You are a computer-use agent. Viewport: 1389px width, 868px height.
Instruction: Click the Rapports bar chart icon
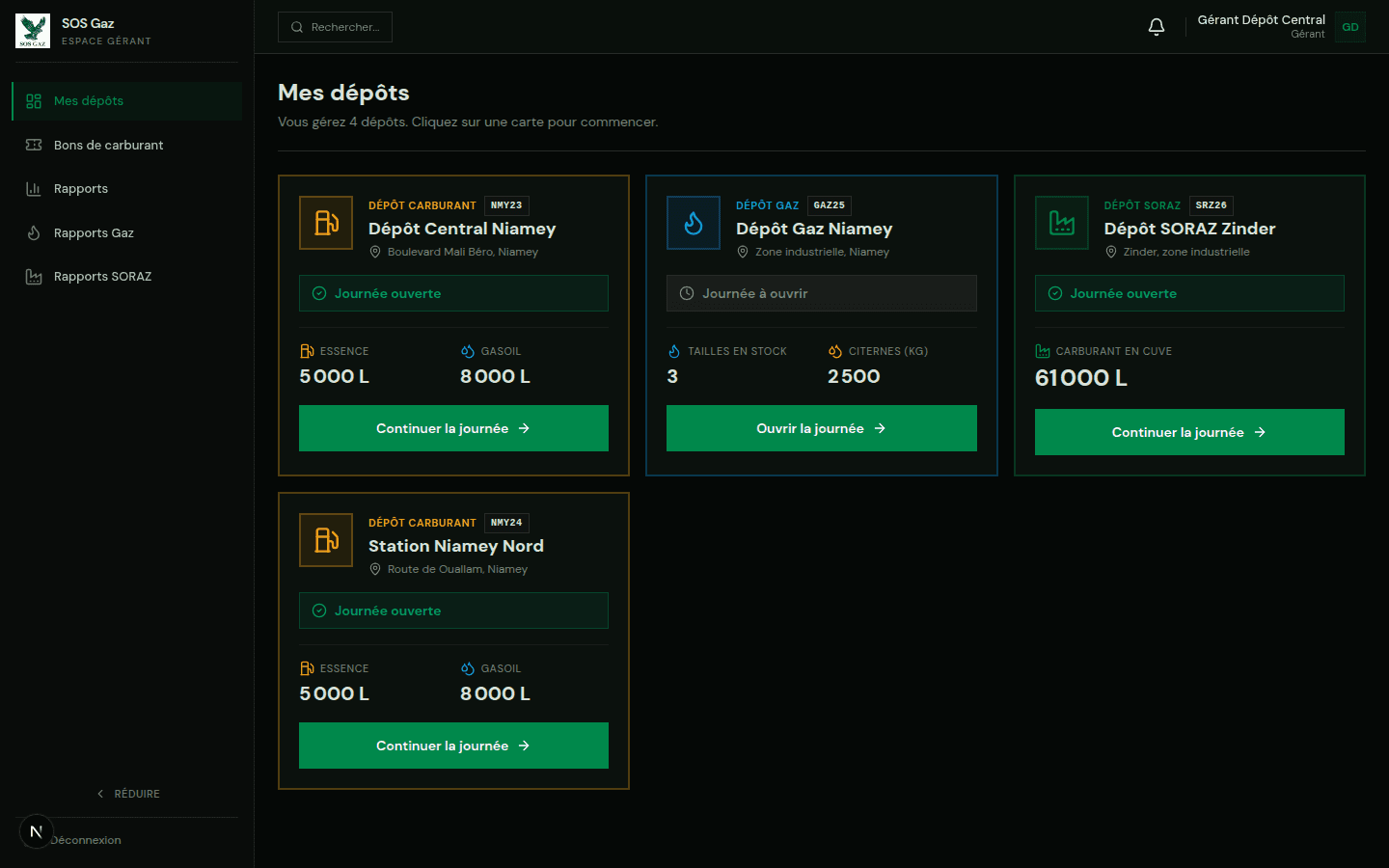pyautogui.click(x=34, y=189)
